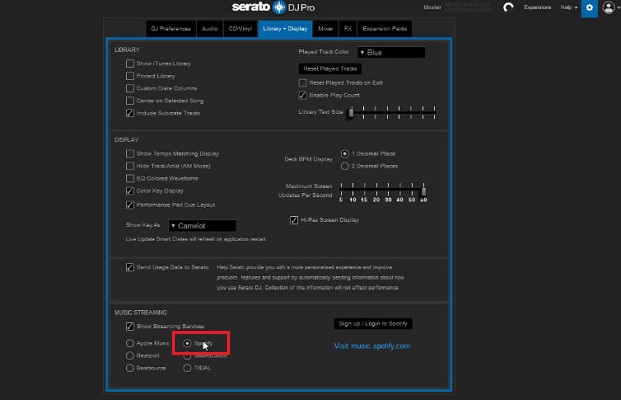The width and height of the screenshot is (621, 400).
Task: Open the user profile account icon
Action: tap(608, 8)
